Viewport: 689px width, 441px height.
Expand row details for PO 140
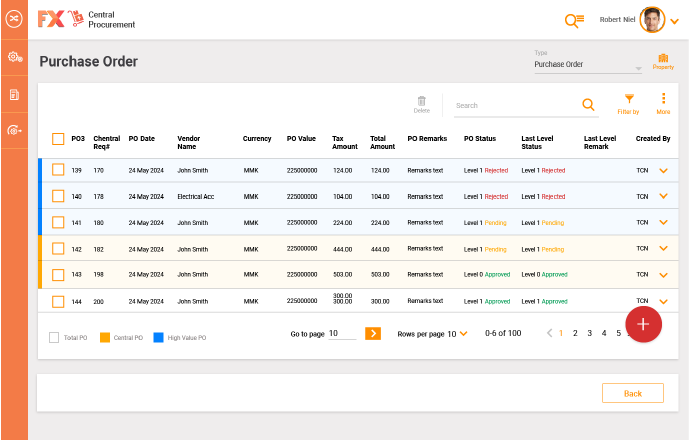(662, 196)
